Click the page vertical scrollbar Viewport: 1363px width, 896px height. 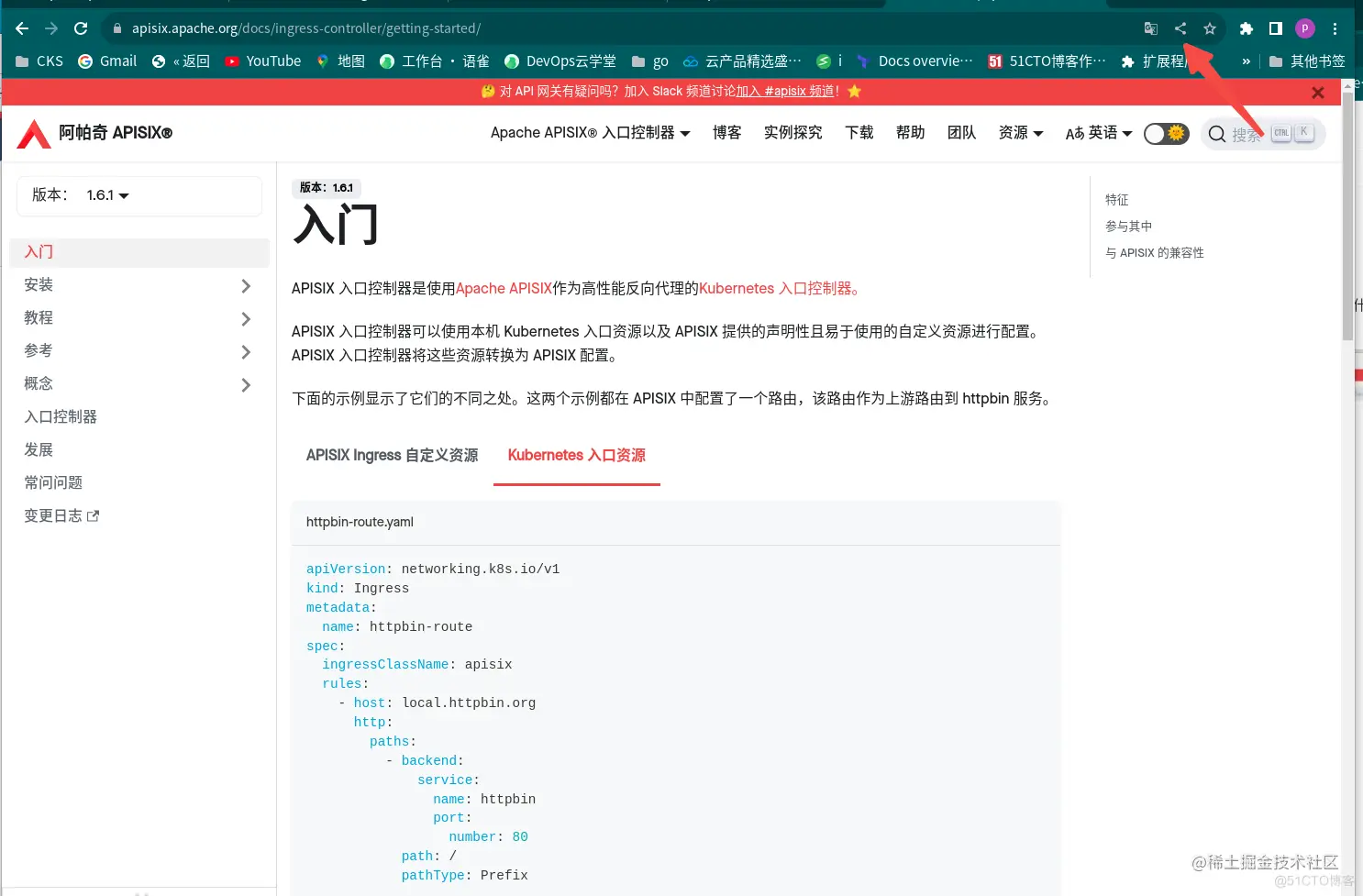pos(1347,216)
